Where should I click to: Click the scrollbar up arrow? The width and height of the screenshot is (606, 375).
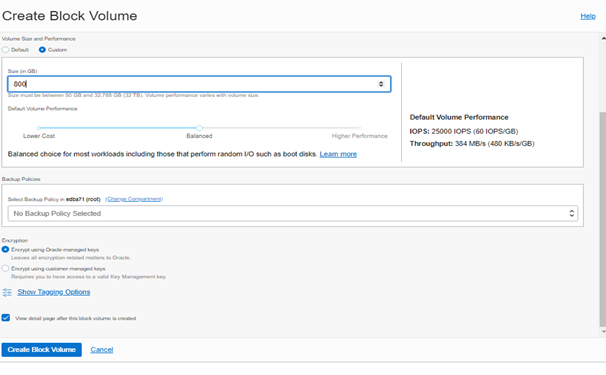click(x=603, y=38)
